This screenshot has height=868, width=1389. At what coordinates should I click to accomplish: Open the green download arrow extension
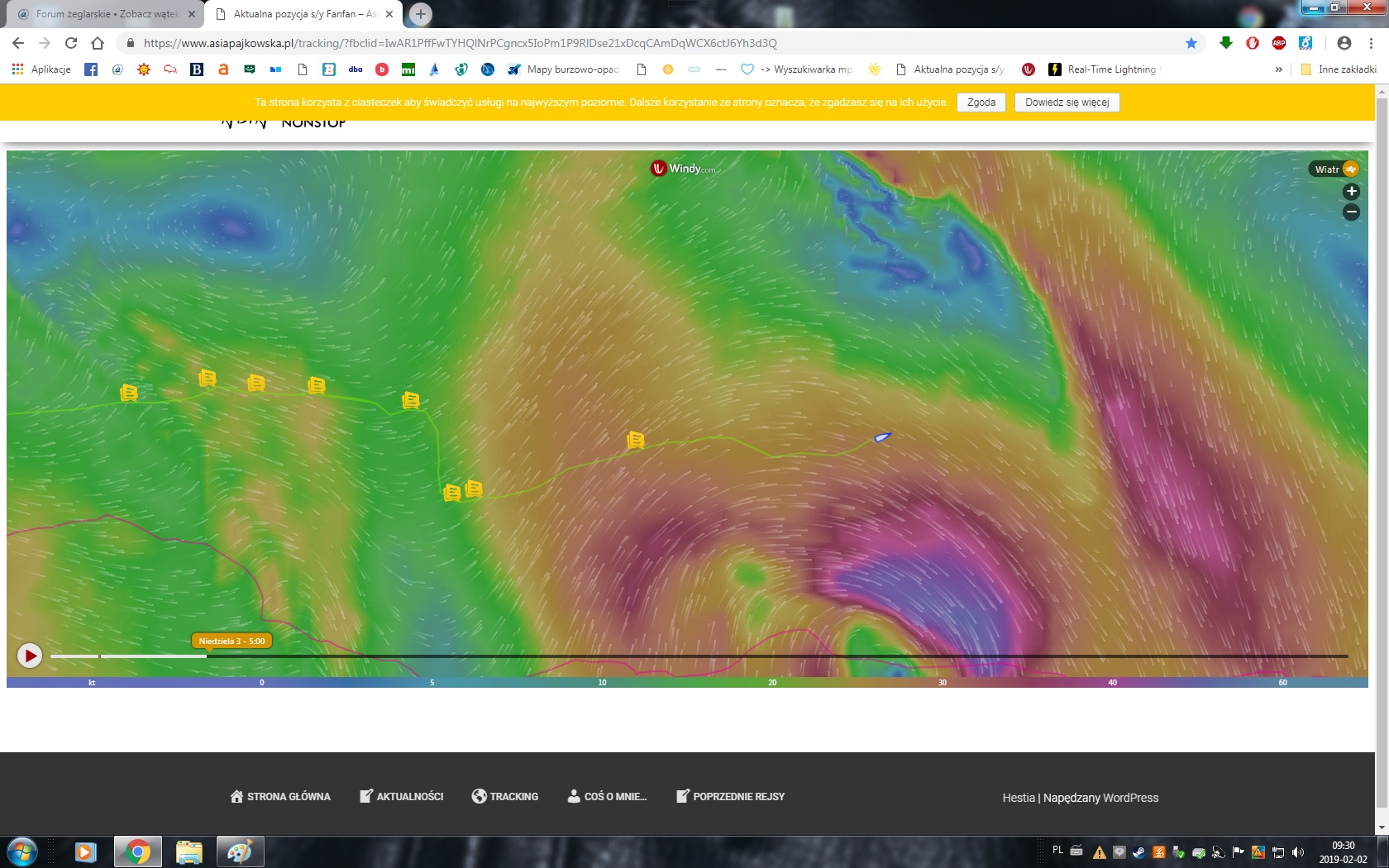(x=1226, y=43)
